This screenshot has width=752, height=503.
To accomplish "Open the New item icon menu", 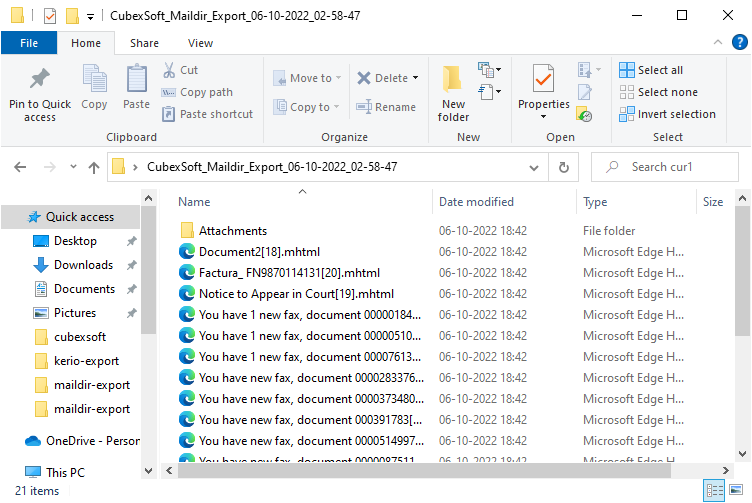I will point(489,70).
